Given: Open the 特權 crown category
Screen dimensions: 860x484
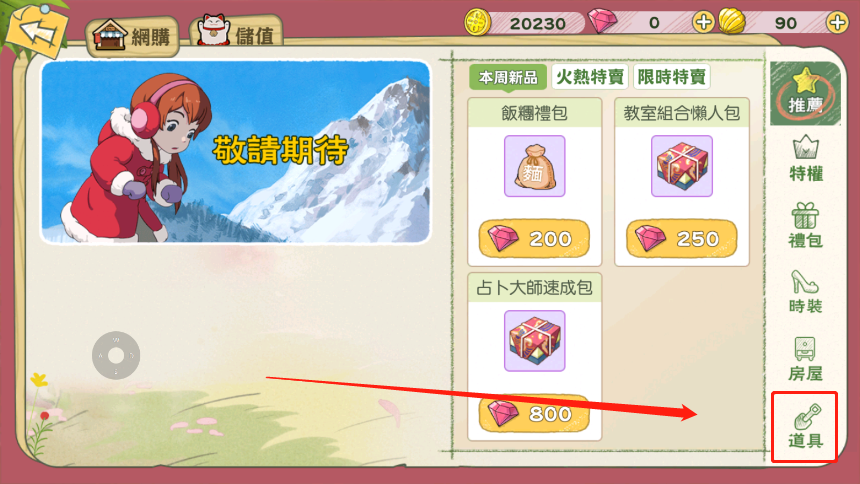Looking at the screenshot, I should [805, 158].
